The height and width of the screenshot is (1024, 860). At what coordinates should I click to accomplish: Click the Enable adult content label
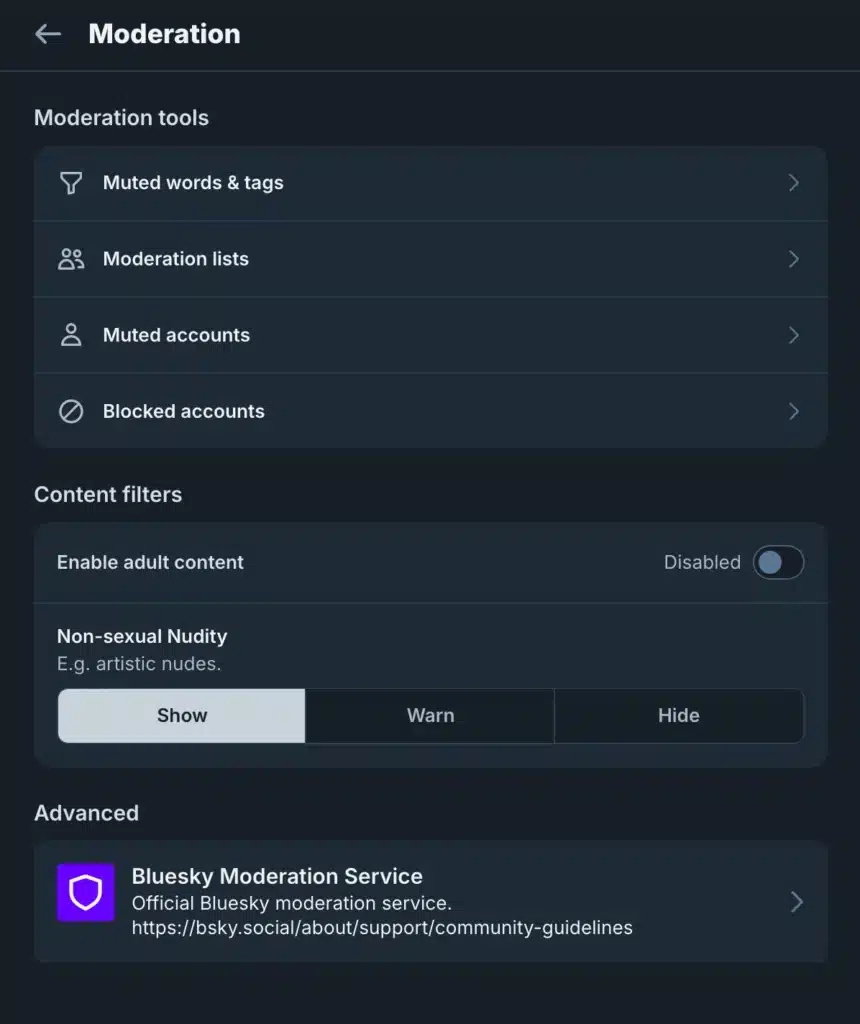click(150, 562)
